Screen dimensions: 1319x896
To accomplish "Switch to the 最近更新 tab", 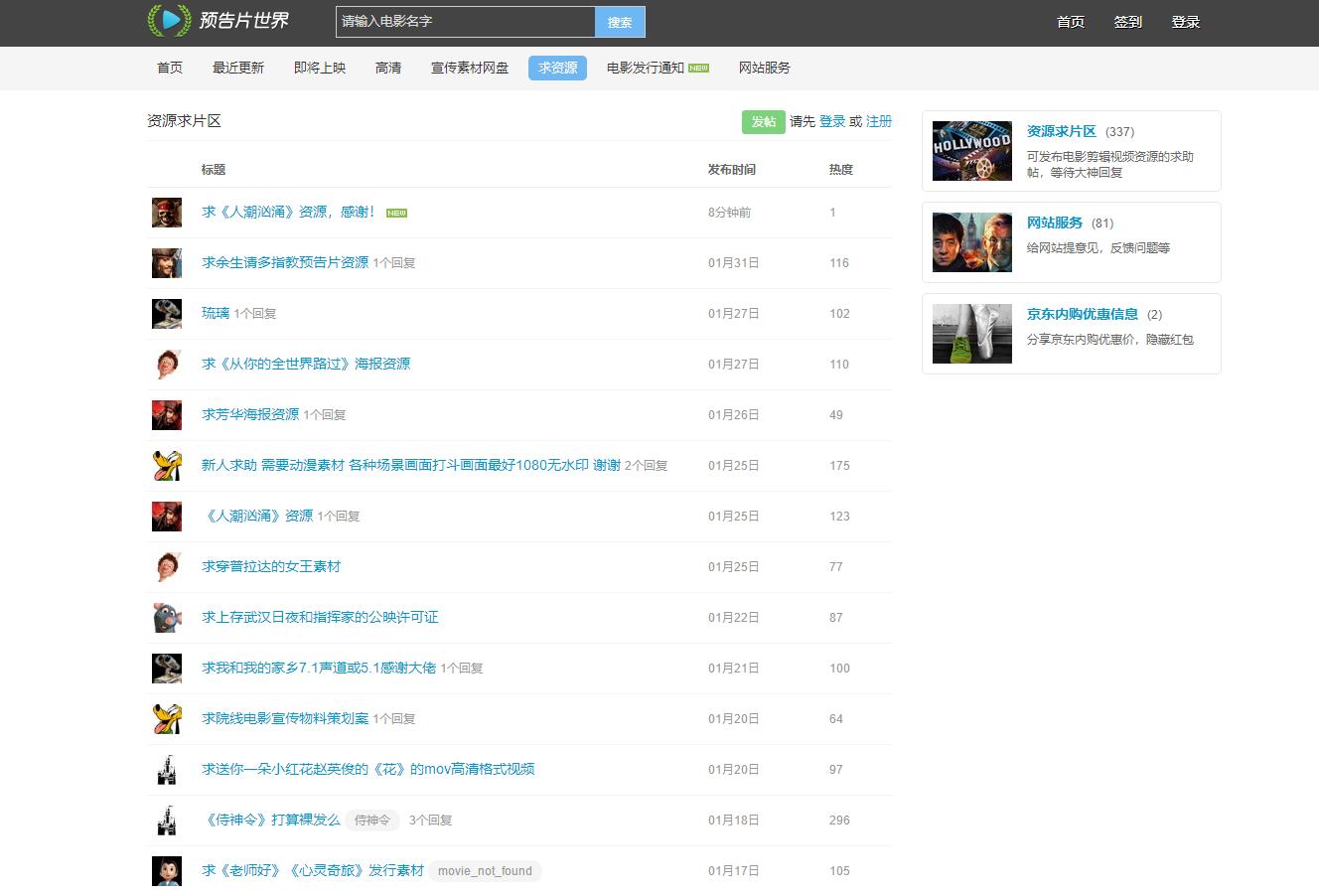I will point(237,68).
